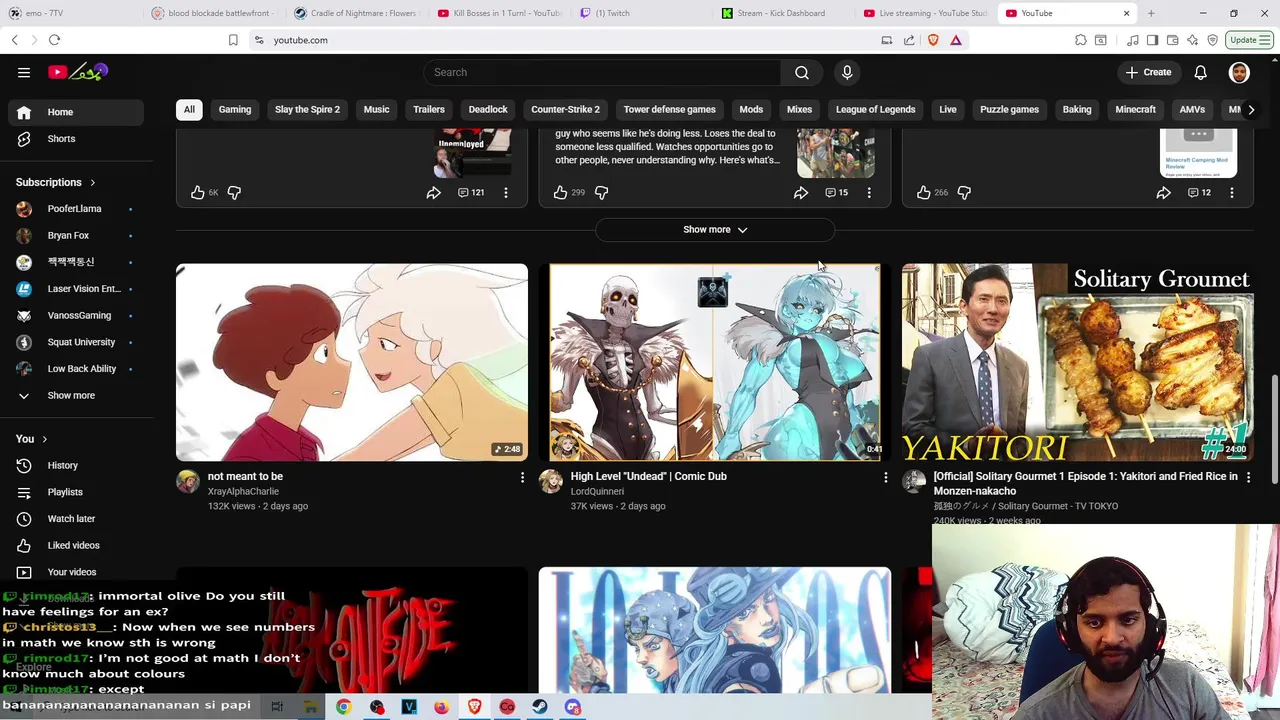
Task: Share the post with 121 comments
Action: (x=433, y=192)
